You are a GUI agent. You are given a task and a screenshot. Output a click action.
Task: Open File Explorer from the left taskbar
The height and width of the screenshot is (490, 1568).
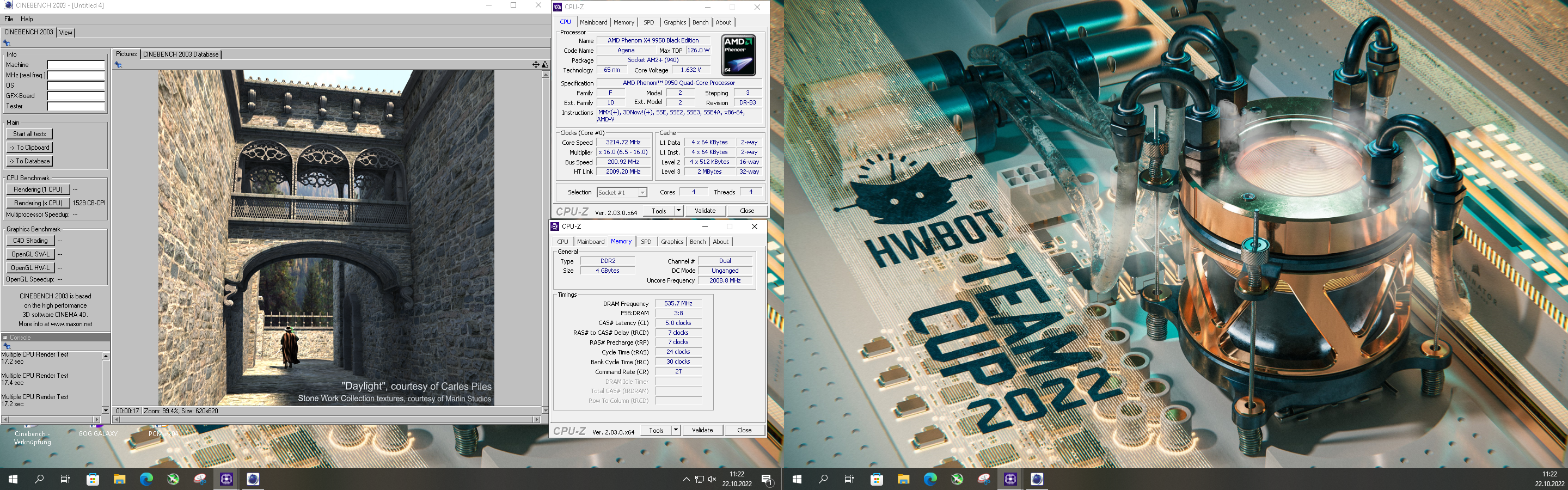(119, 479)
